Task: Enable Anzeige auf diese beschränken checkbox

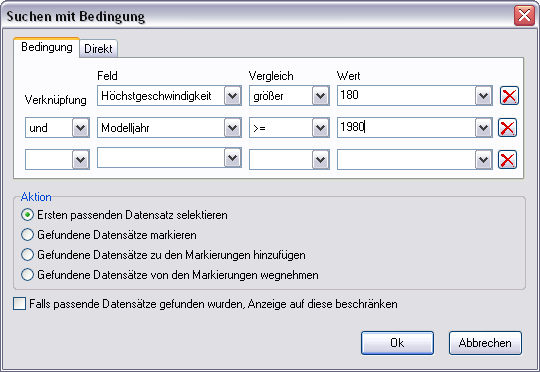Action: (20, 304)
